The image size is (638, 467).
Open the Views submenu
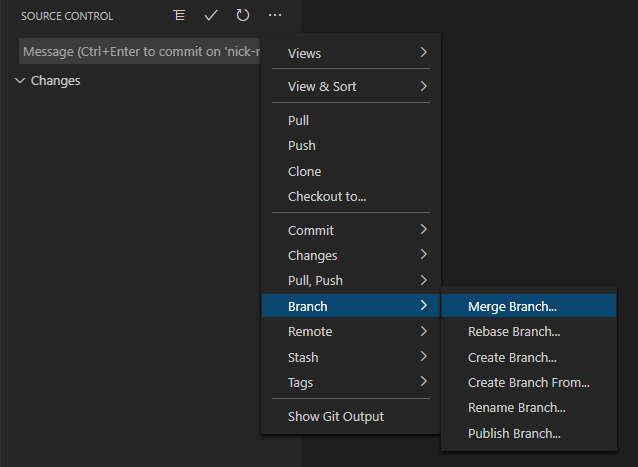[x=351, y=53]
